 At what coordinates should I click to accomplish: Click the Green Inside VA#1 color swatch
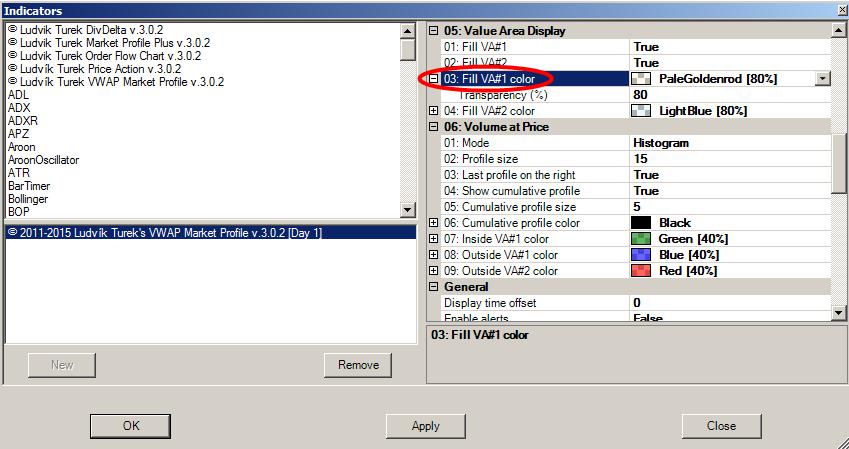pyautogui.click(x=641, y=239)
